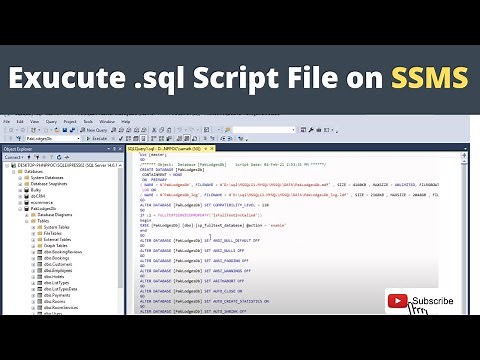Image resolution: width=480 pixels, height=360 pixels.
Task: Open the Edit menu
Action: click(x=20, y=122)
